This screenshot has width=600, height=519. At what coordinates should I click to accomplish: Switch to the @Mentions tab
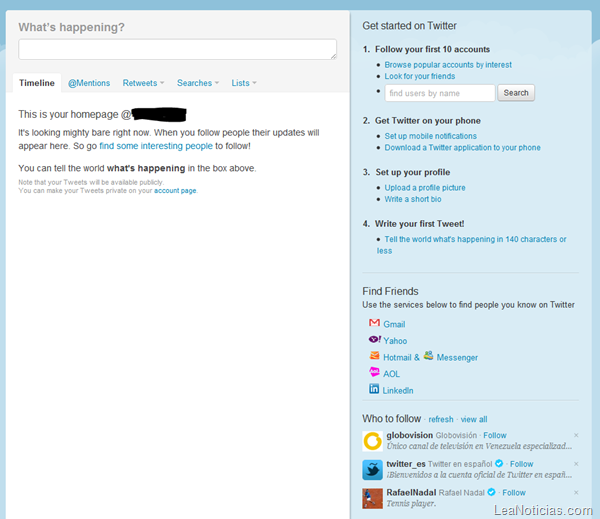[x=89, y=83]
